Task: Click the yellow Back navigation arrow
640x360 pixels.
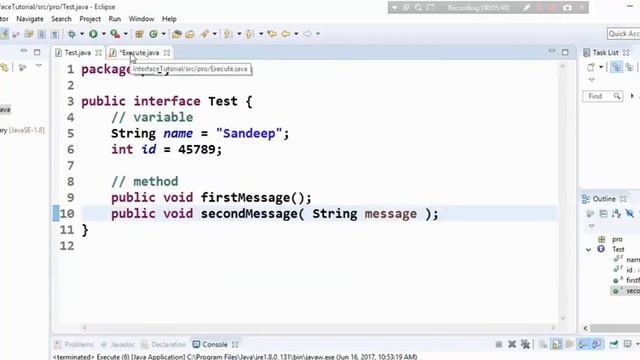Action: [286, 34]
